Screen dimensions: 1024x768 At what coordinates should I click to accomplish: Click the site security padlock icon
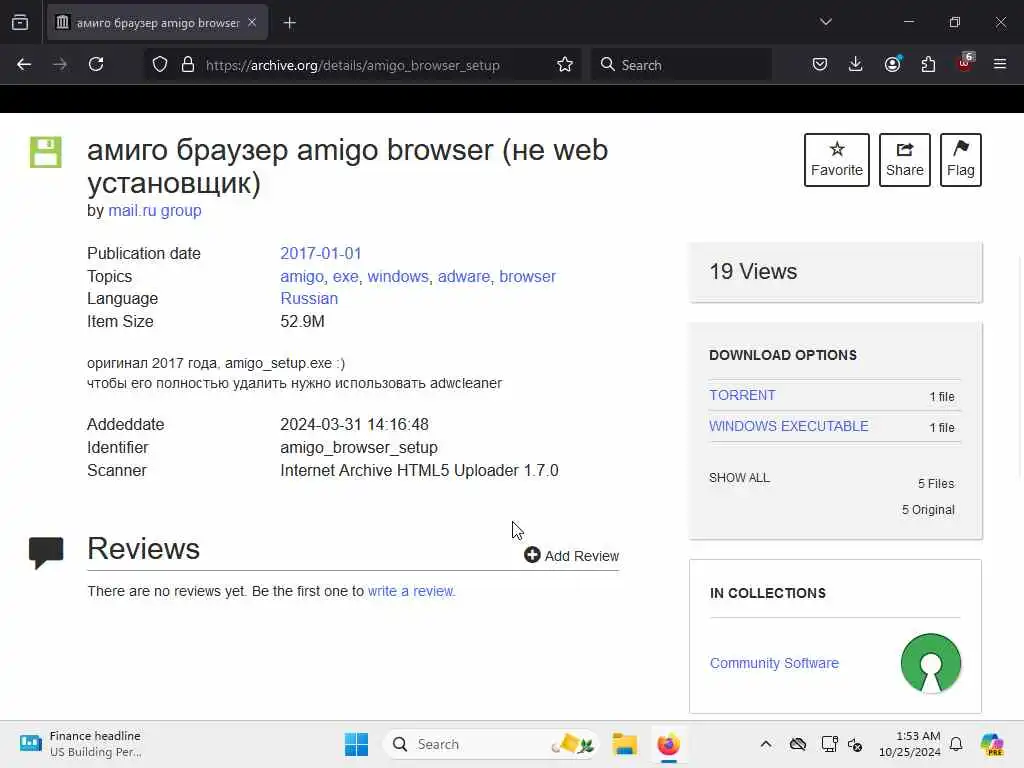pos(188,65)
